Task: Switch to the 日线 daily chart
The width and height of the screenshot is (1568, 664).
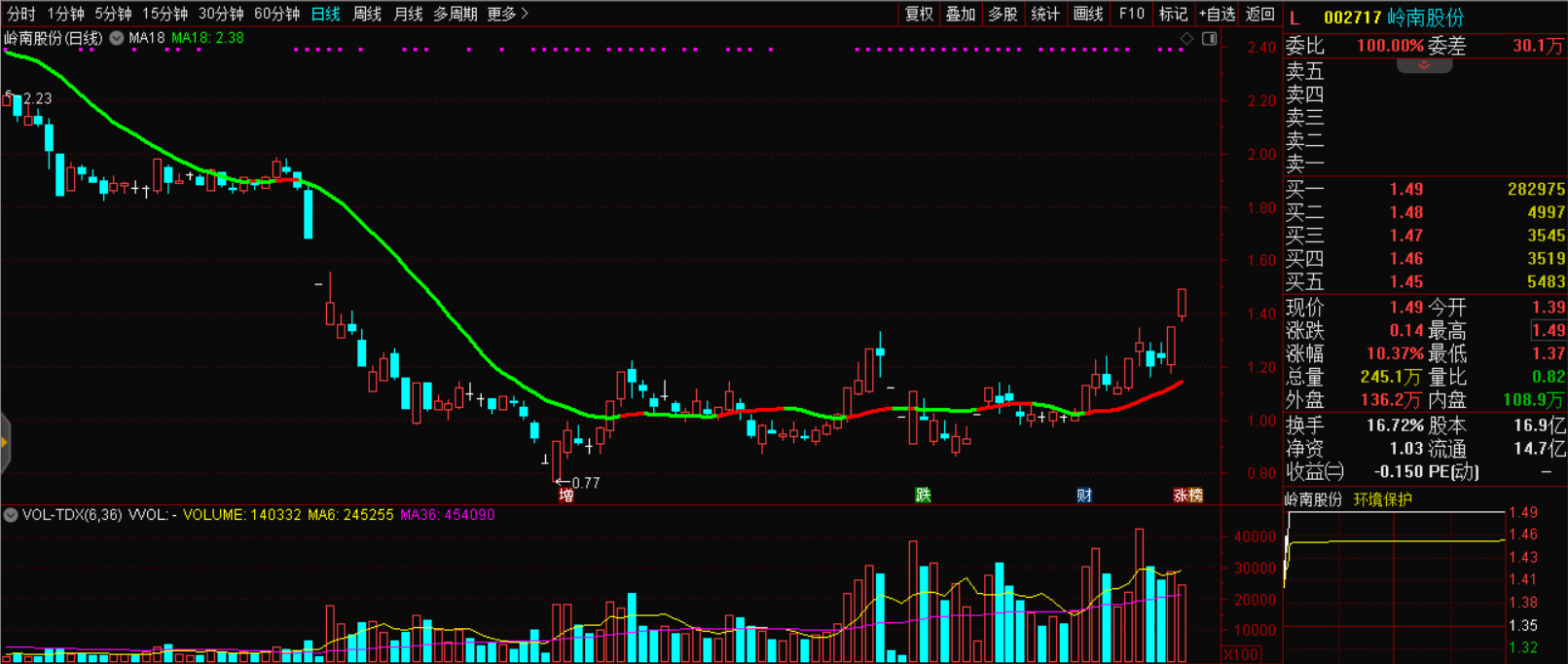Action: [325, 14]
